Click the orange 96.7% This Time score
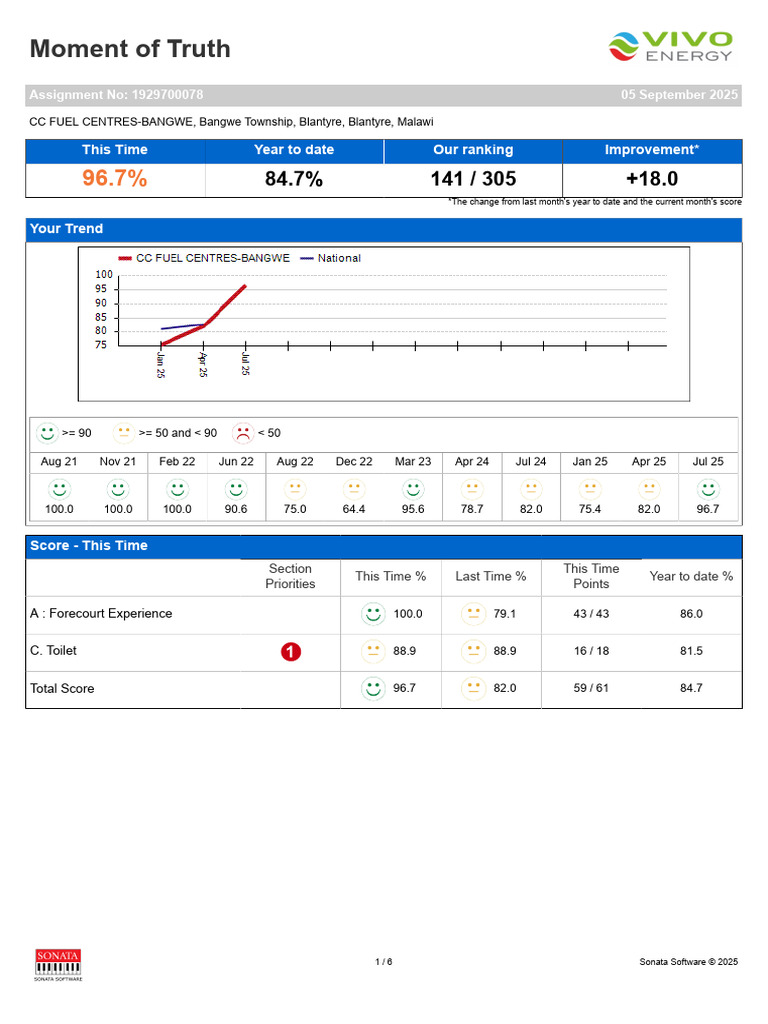The height and width of the screenshot is (1024, 768). pyautogui.click(x=114, y=178)
